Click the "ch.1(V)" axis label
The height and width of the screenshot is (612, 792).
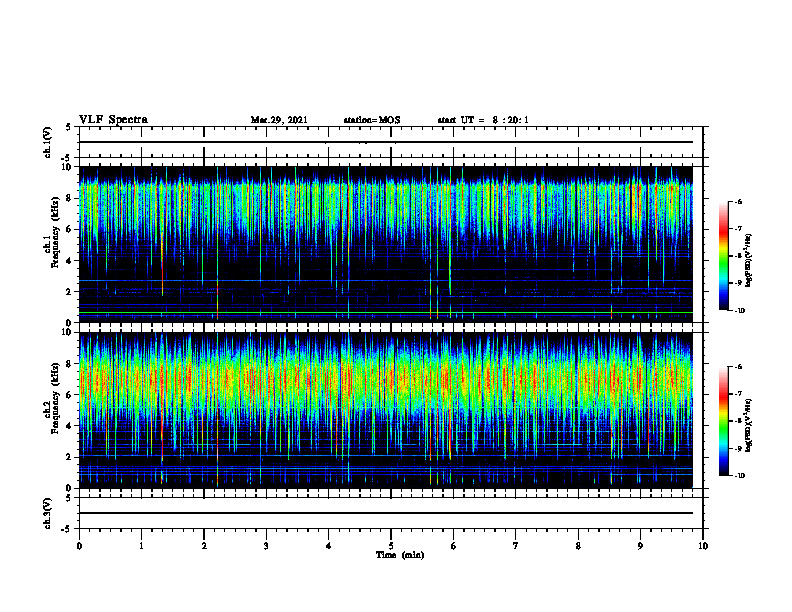coord(47,142)
